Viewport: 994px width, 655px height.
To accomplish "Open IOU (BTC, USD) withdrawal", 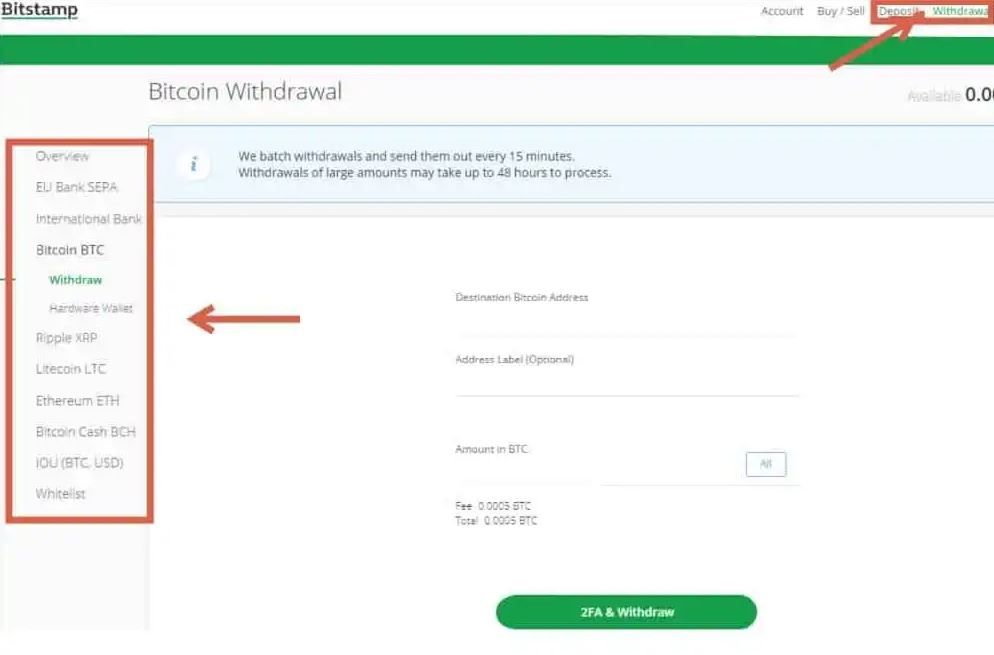I will click(79, 463).
